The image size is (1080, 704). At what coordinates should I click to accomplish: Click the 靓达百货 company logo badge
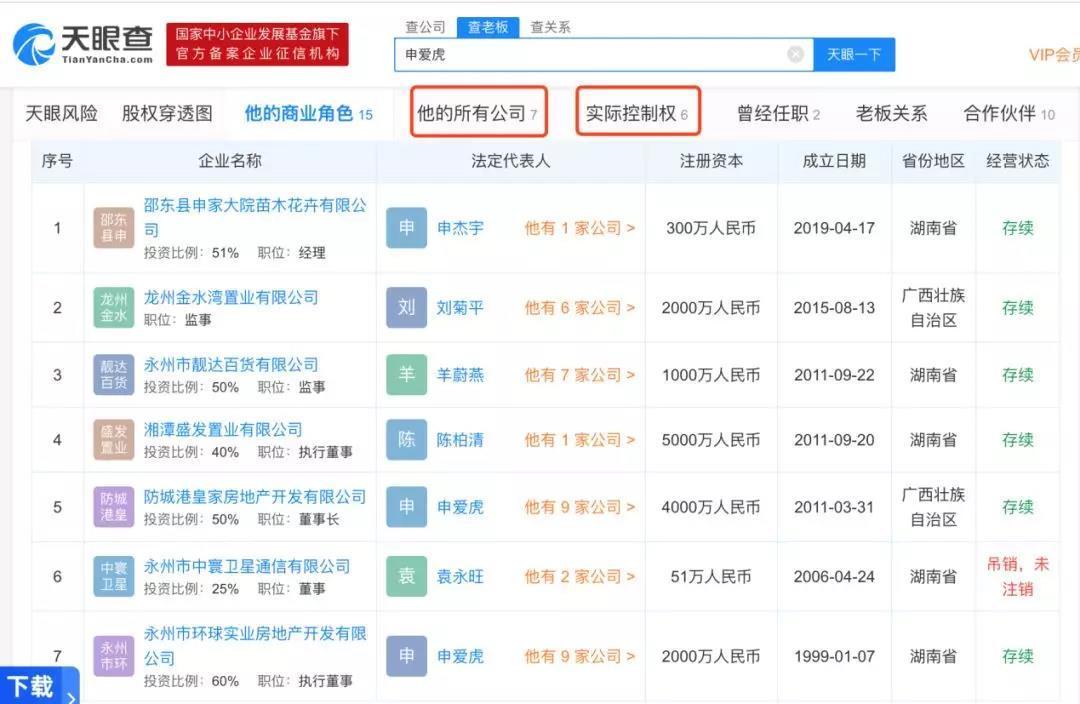tap(113, 375)
